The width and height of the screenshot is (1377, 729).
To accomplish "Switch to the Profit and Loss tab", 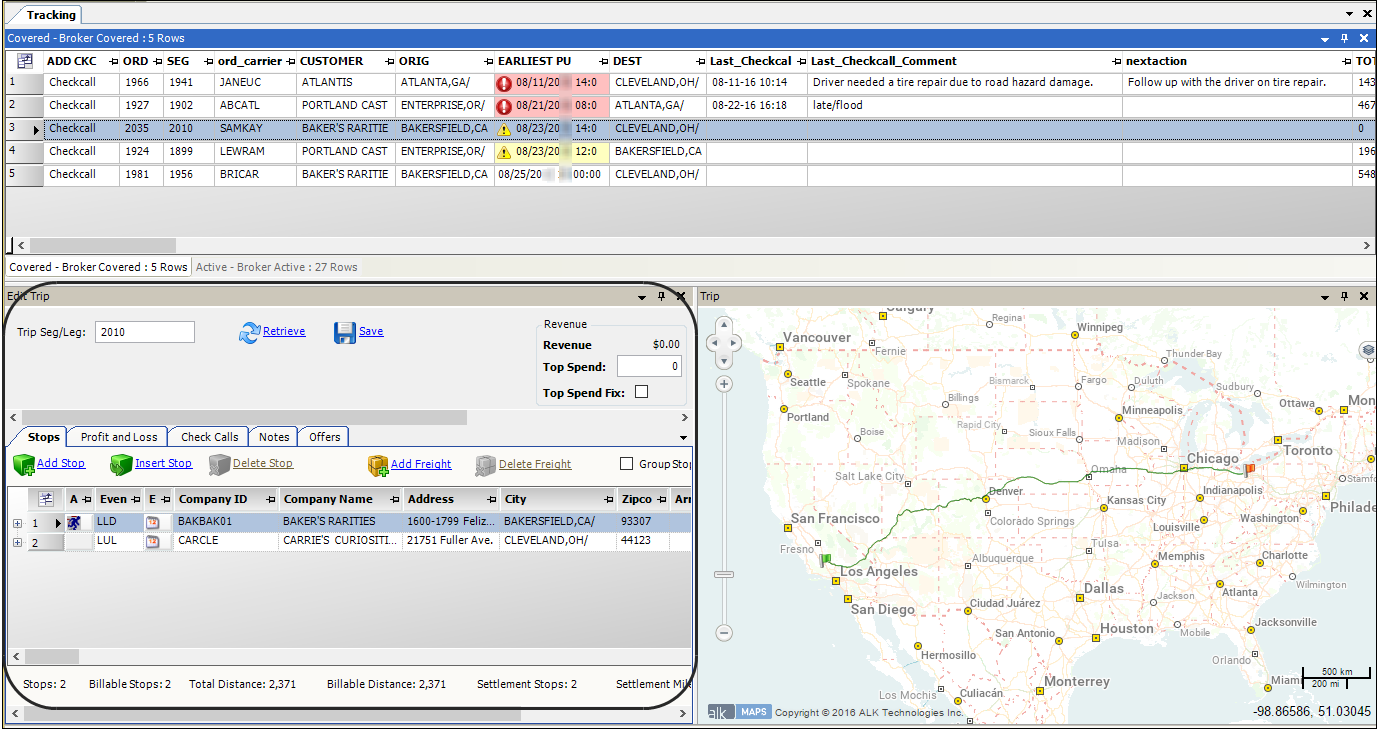I will coord(119,437).
